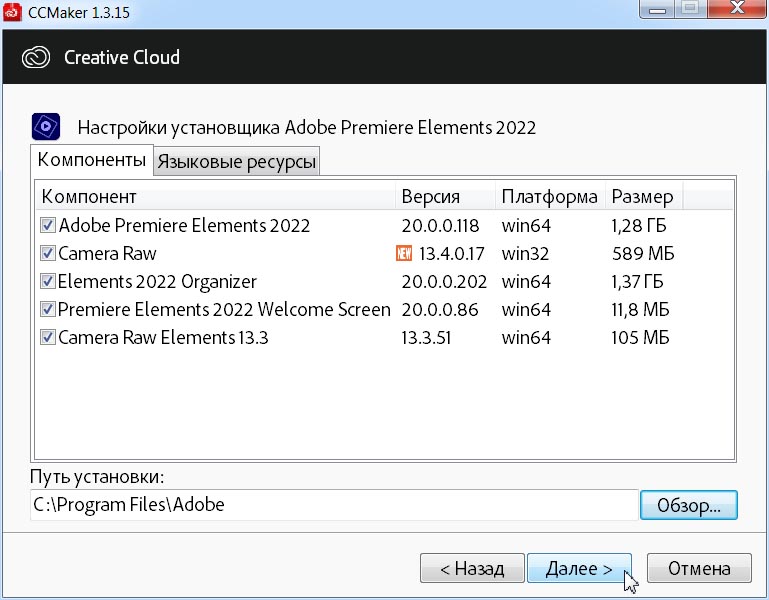Uncheck the Adobe Premiere Elements 2022 component
Image resolution: width=769 pixels, height=600 pixels.
pos(48,225)
